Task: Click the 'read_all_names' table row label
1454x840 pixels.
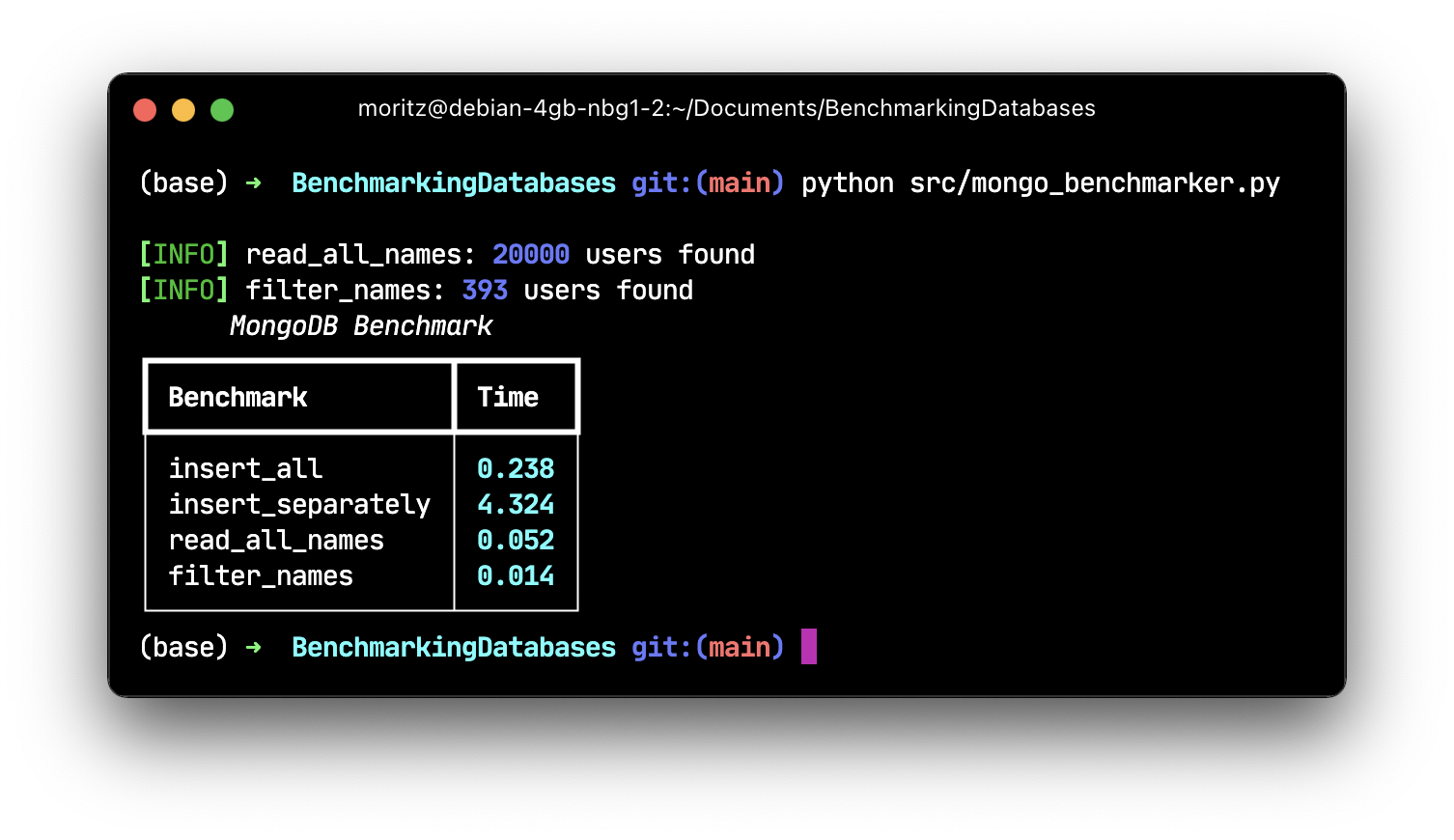Action: (x=276, y=540)
